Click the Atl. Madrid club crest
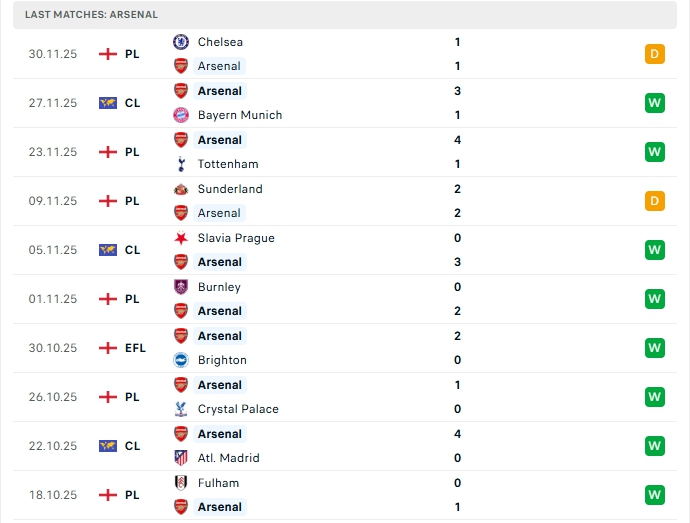Screen dimensions: 690x523 point(181,458)
